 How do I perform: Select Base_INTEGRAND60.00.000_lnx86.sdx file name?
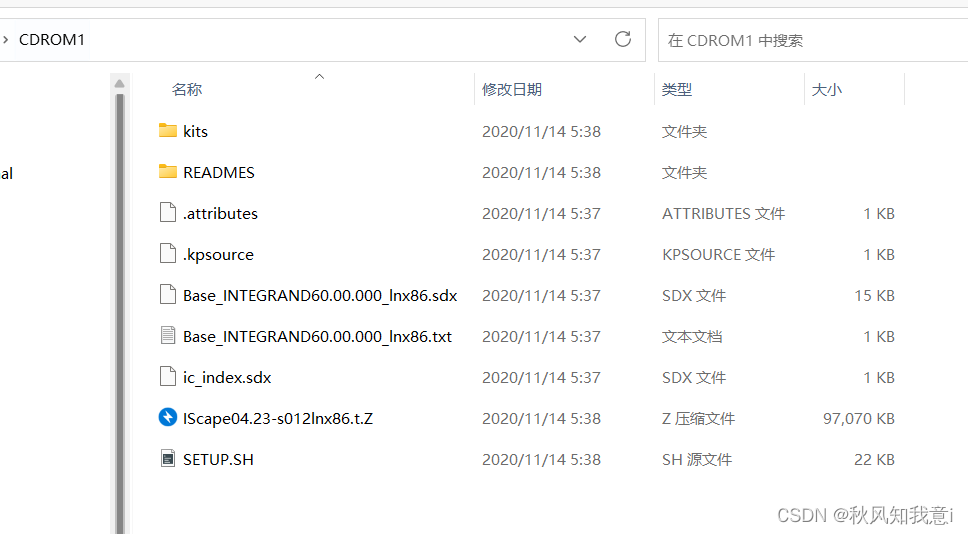[x=320, y=296]
